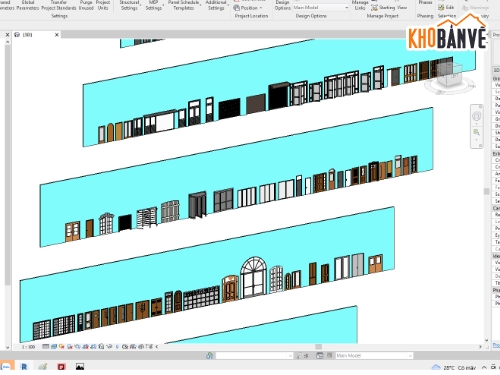Run Purge Unused
Image resolution: width=500 pixels, height=375 pixels.
[x=86, y=5]
